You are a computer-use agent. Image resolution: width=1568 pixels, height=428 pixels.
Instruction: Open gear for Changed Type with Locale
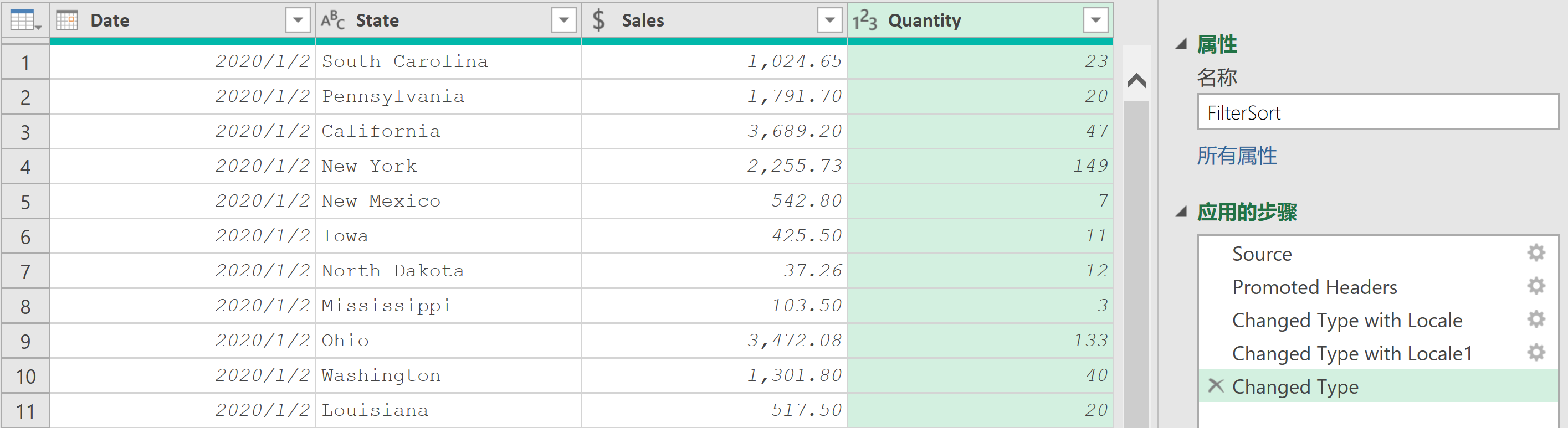(x=1536, y=320)
